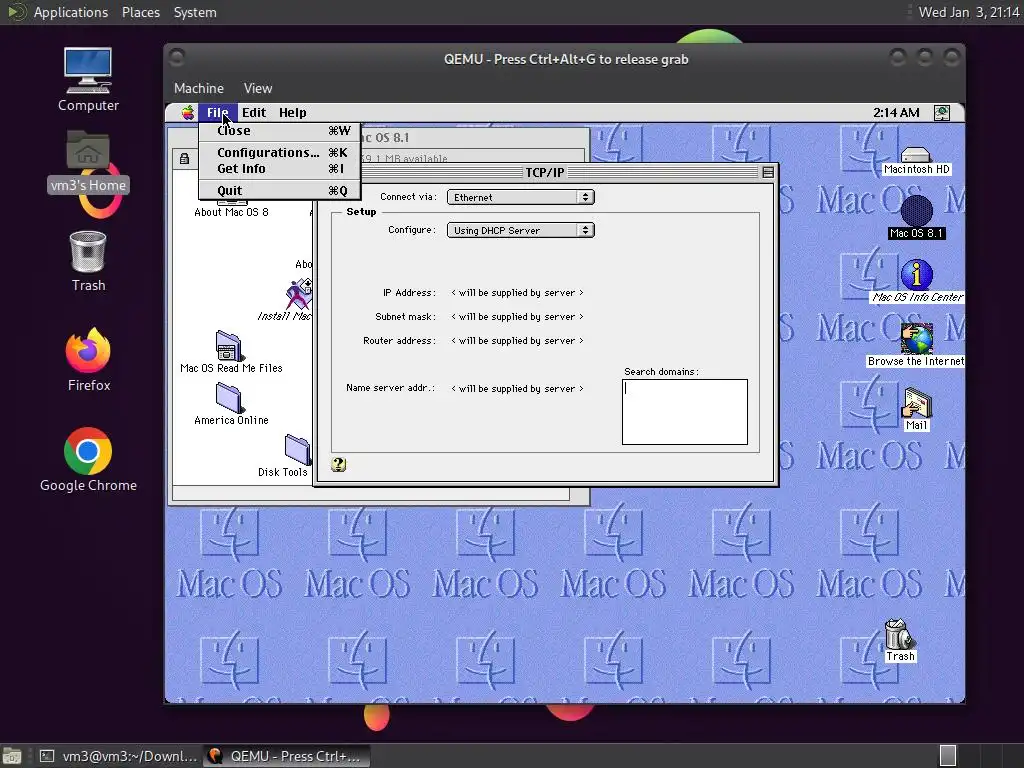Open the QEMU View menu
Screen dimensions: 1024x768
click(258, 88)
